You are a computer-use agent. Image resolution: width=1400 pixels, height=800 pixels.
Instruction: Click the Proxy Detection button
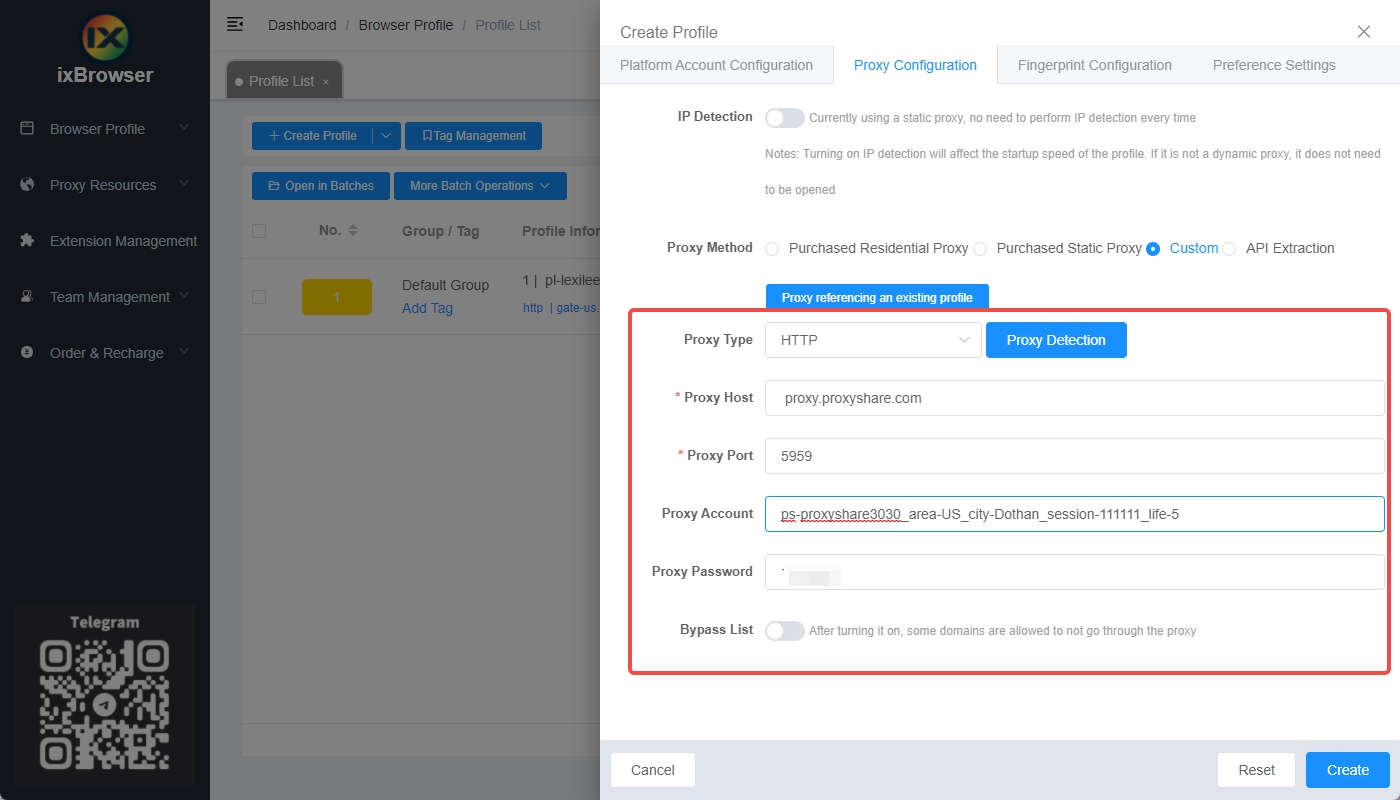coord(1056,340)
